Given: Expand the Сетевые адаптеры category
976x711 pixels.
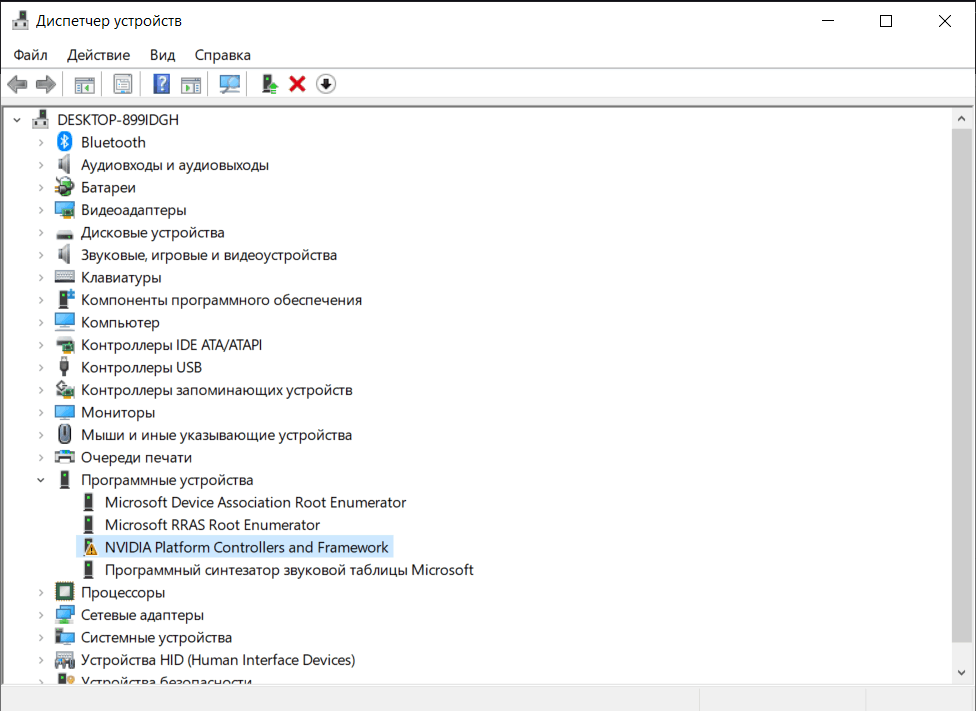Looking at the screenshot, I should point(40,615).
